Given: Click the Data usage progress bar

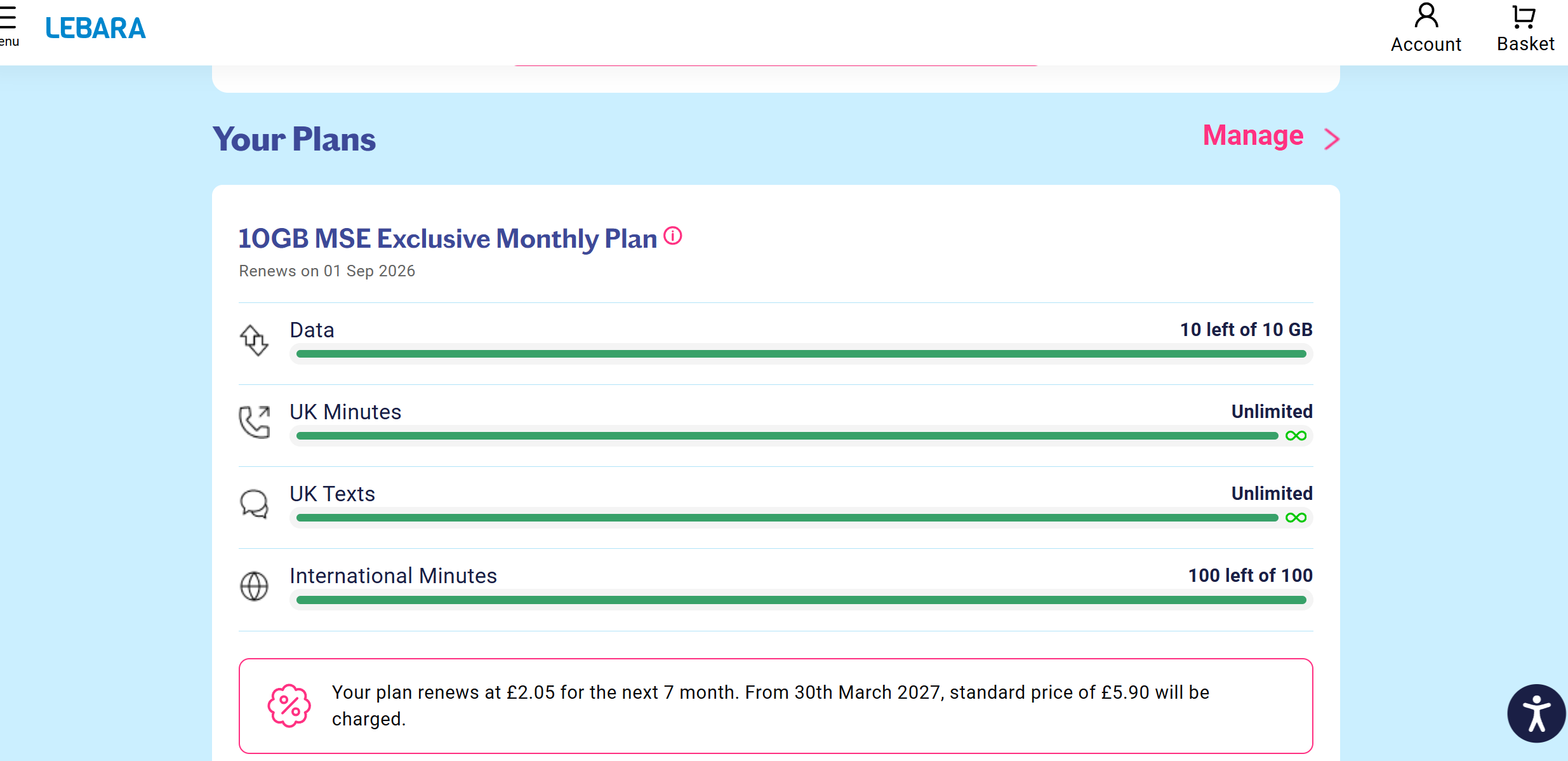Looking at the screenshot, I should click(801, 354).
